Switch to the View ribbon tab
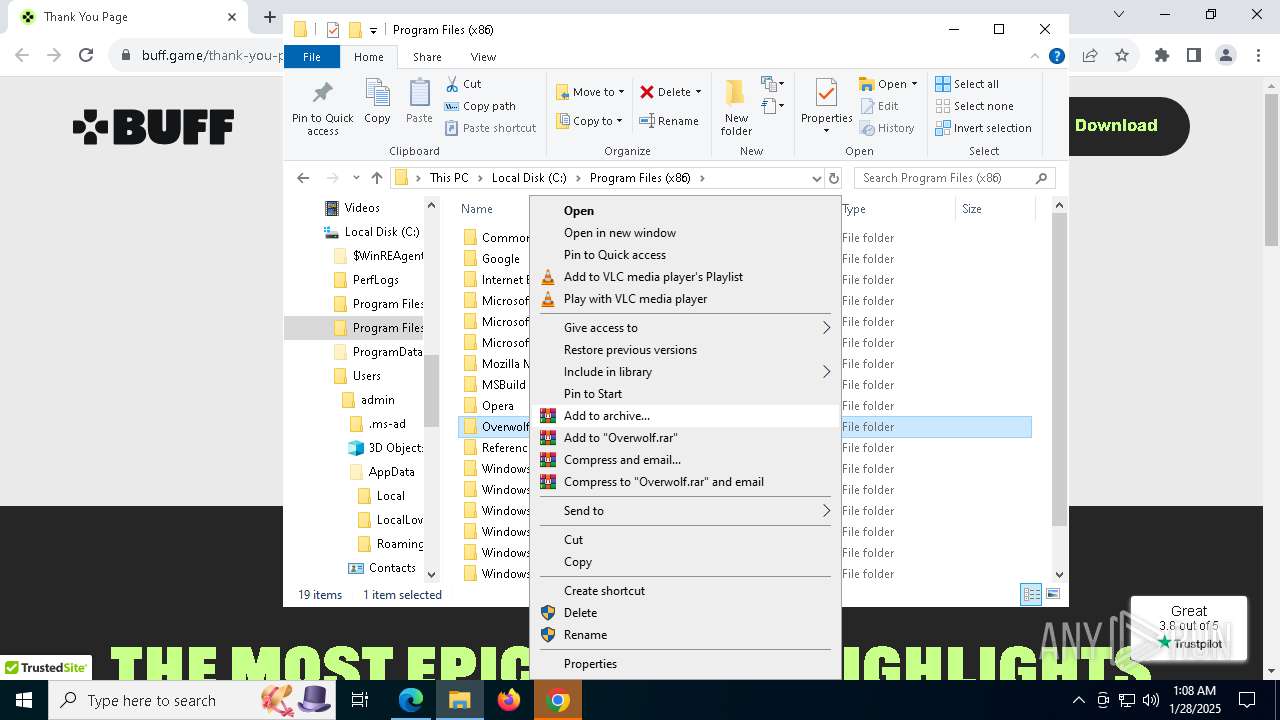 point(483,57)
